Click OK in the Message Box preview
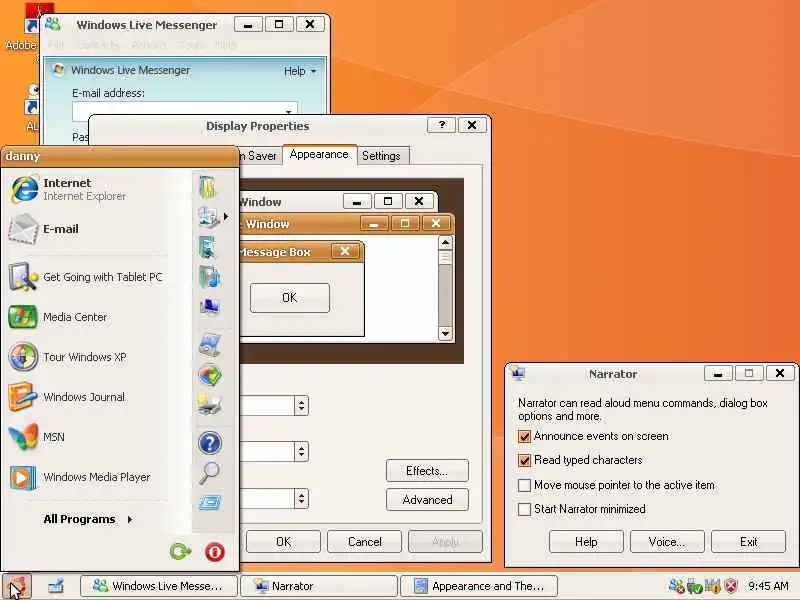 pos(290,297)
